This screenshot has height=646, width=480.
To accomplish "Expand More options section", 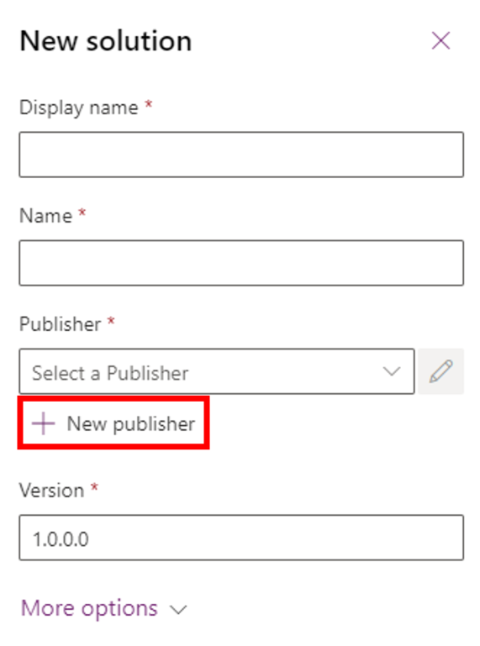I will (104, 609).
